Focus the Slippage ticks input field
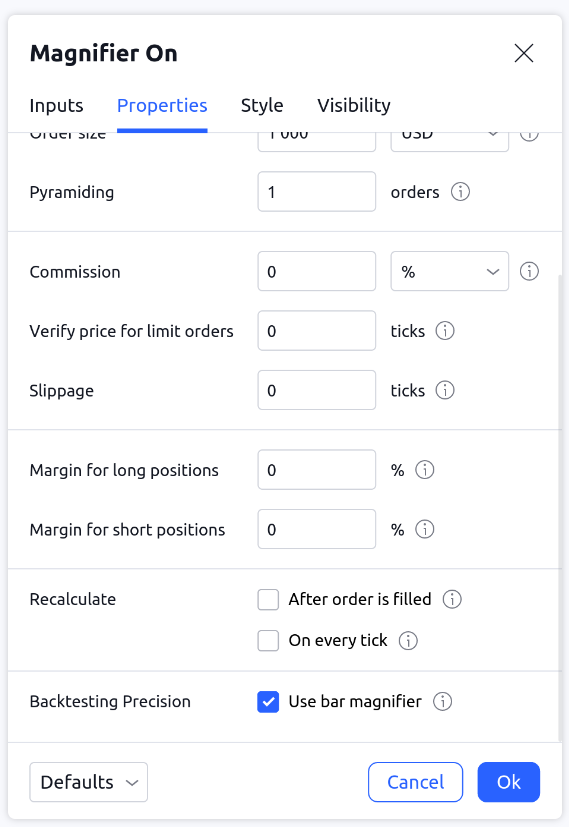The width and height of the screenshot is (569, 827). click(316, 390)
